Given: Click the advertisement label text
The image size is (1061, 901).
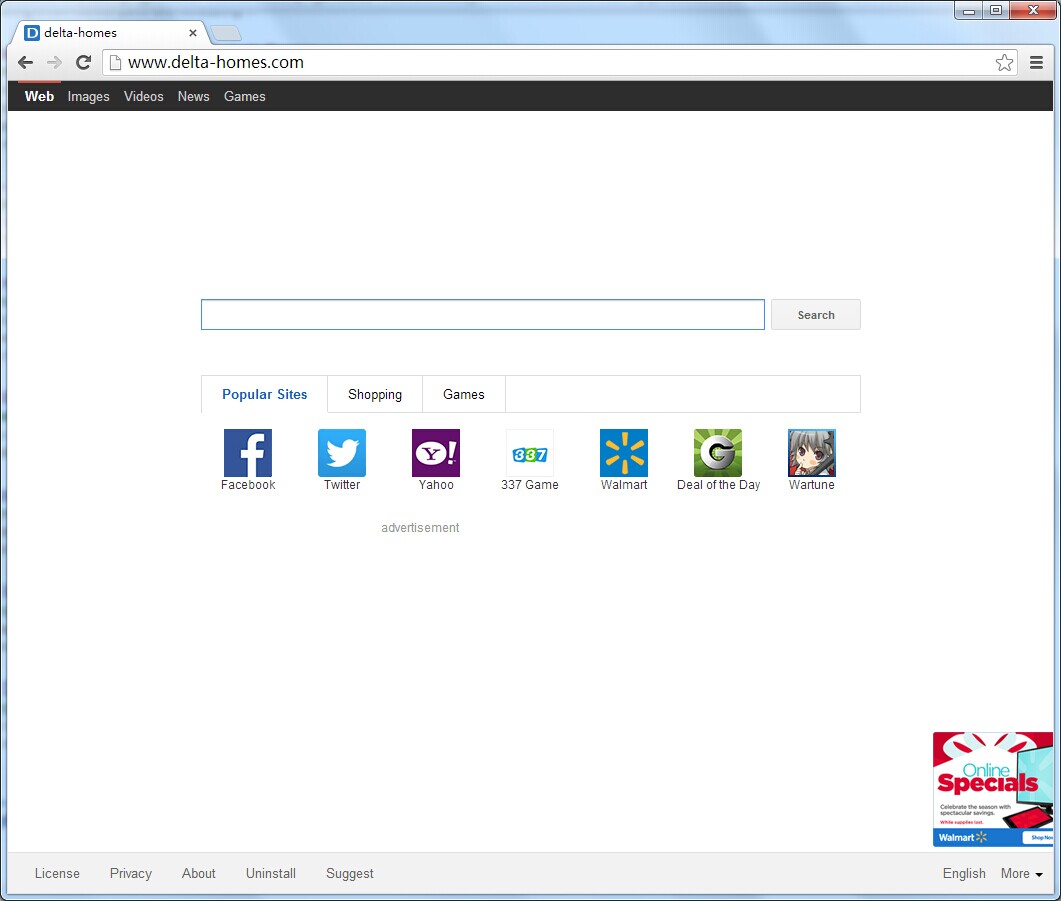Looking at the screenshot, I should click(420, 528).
